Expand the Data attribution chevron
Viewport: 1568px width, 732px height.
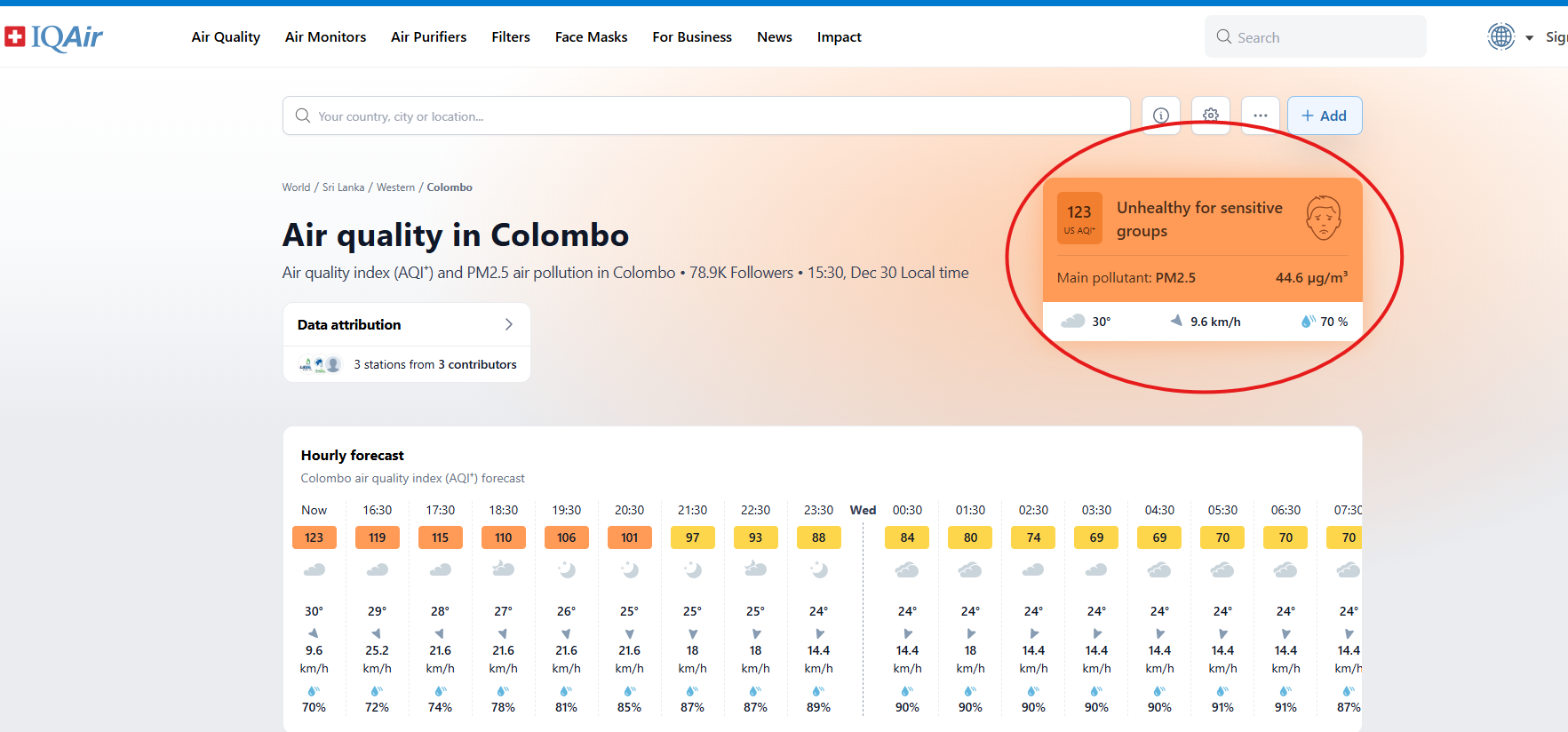click(x=509, y=324)
